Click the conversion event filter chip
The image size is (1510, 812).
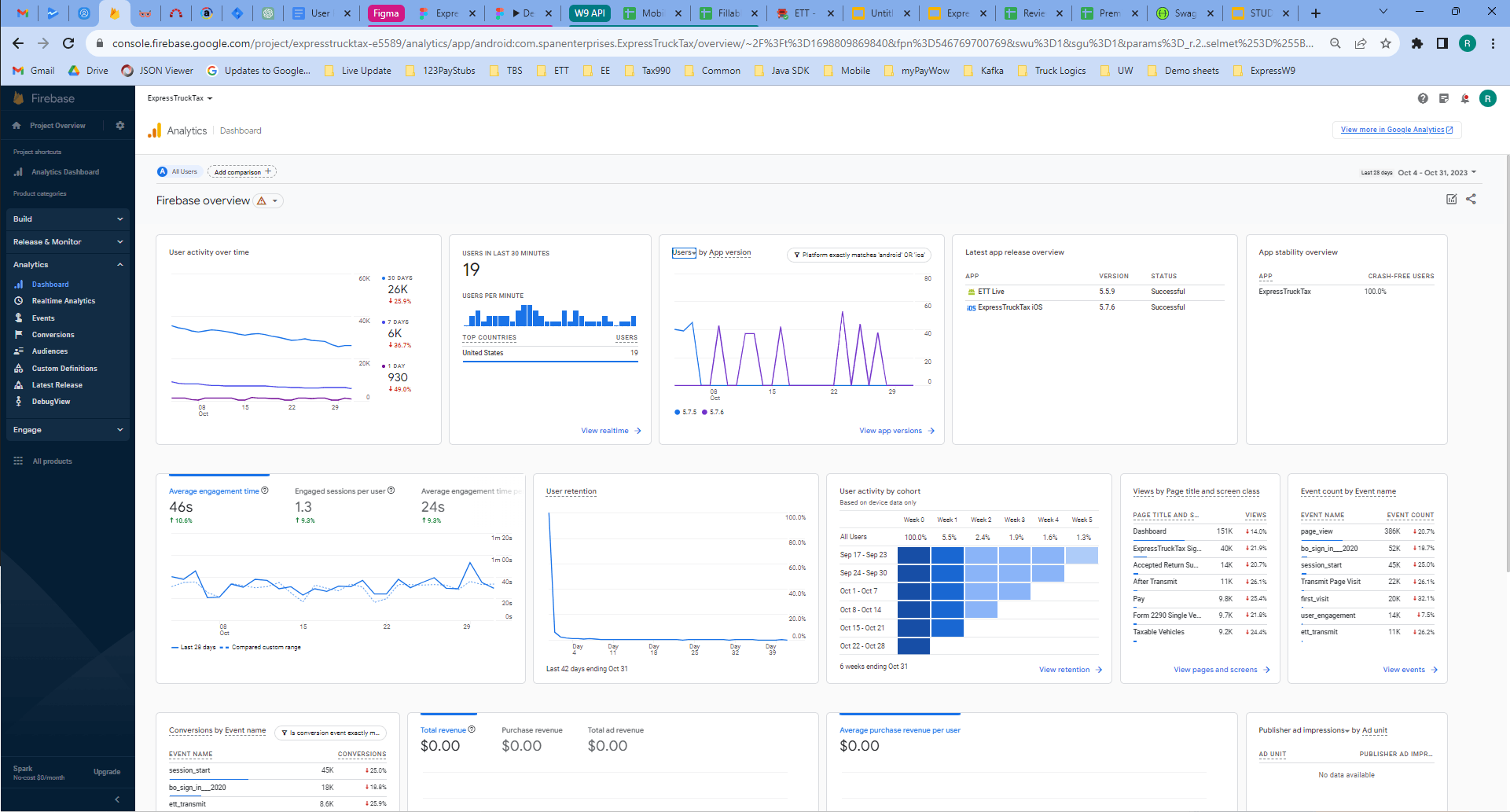[x=330, y=733]
